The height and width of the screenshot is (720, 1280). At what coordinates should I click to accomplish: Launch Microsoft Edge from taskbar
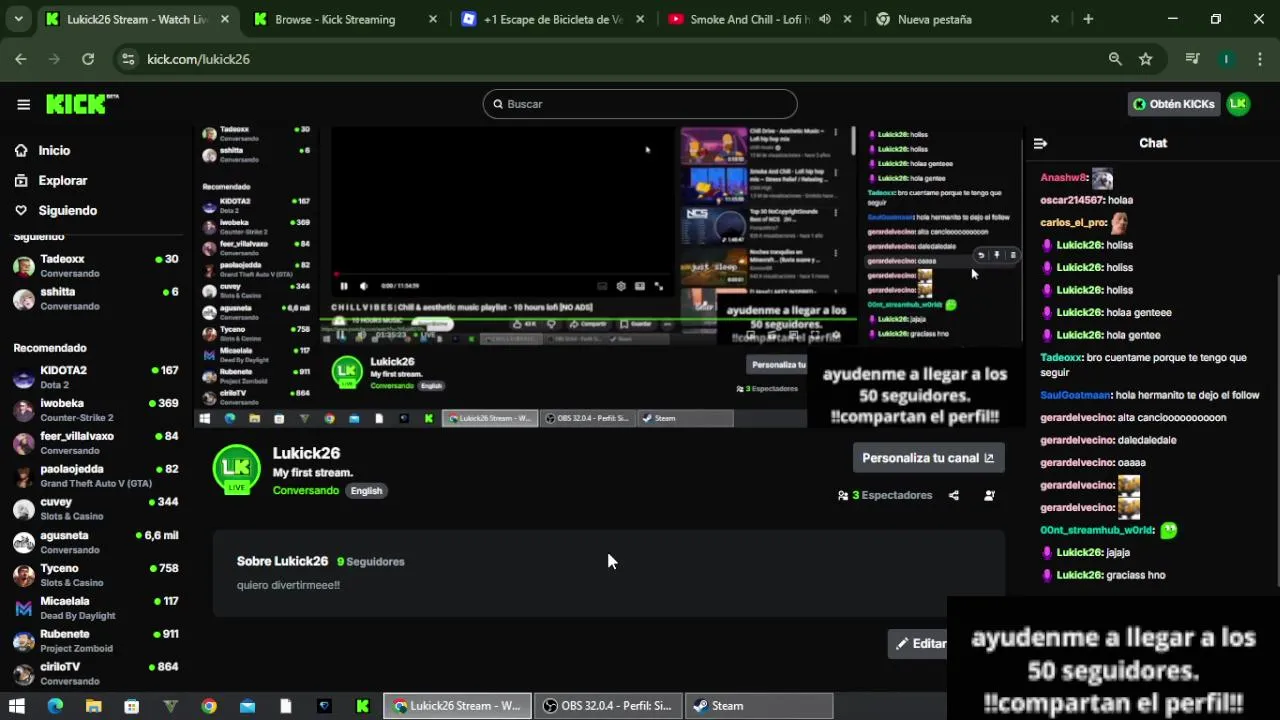[55, 706]
